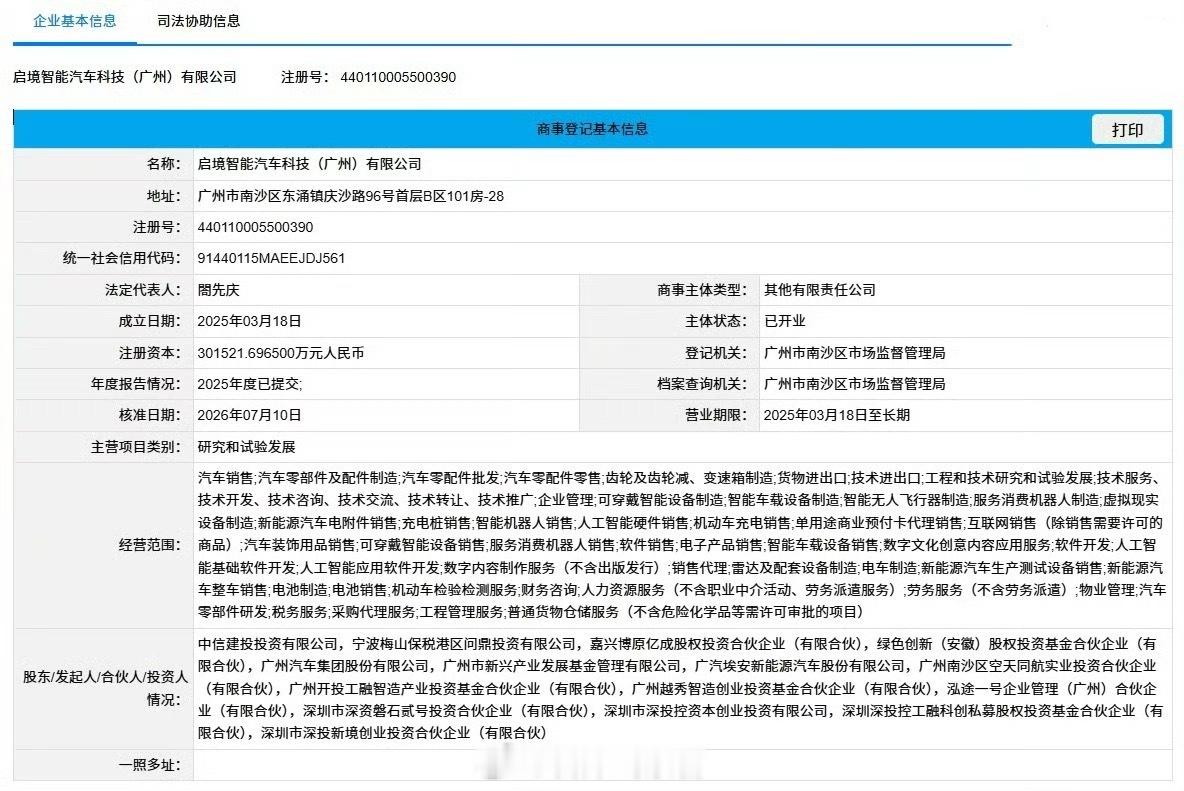The height and width of the screenshot is (791, 1184).
Task: Select header registration number 440110005500390
Action: (x=398, y=77)
